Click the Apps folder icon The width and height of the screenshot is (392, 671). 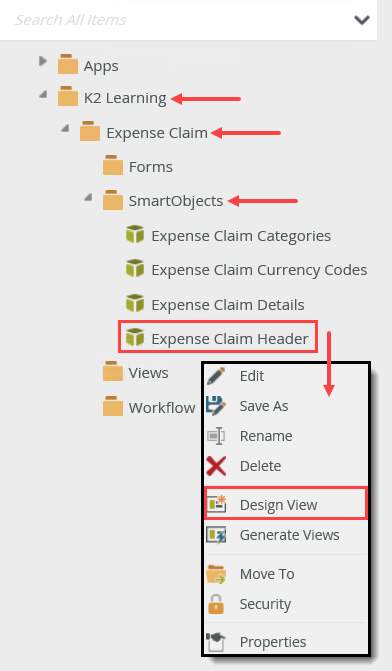click(x=68, y=65)
